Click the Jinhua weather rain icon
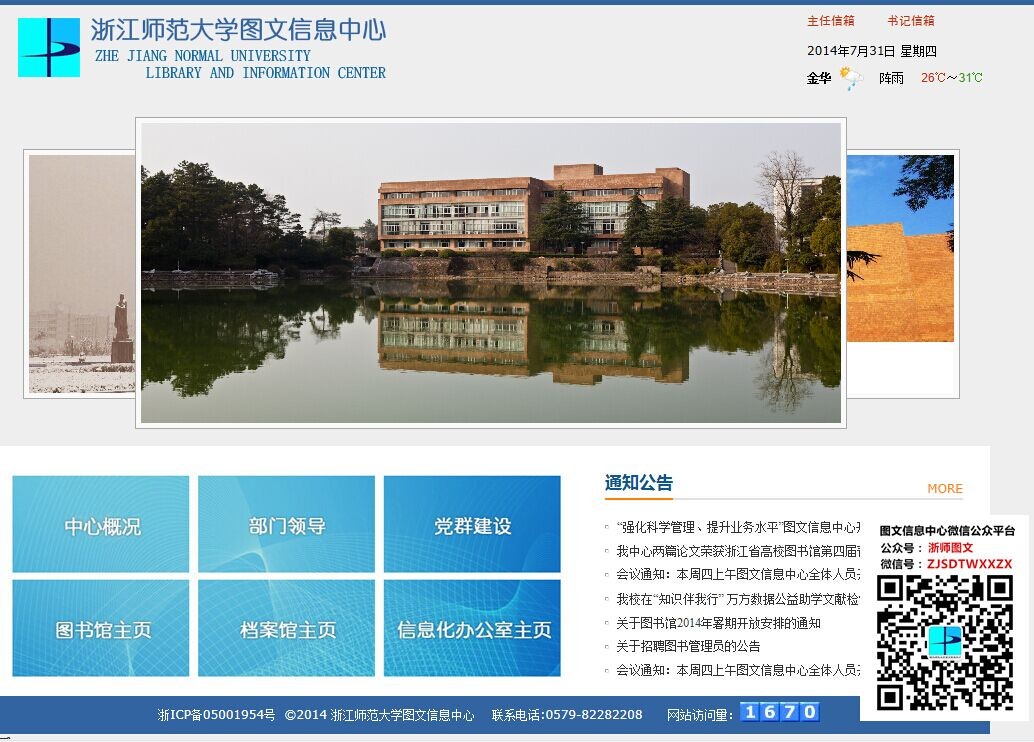Viewport: 1034px width, 742px height. (850, 78)
